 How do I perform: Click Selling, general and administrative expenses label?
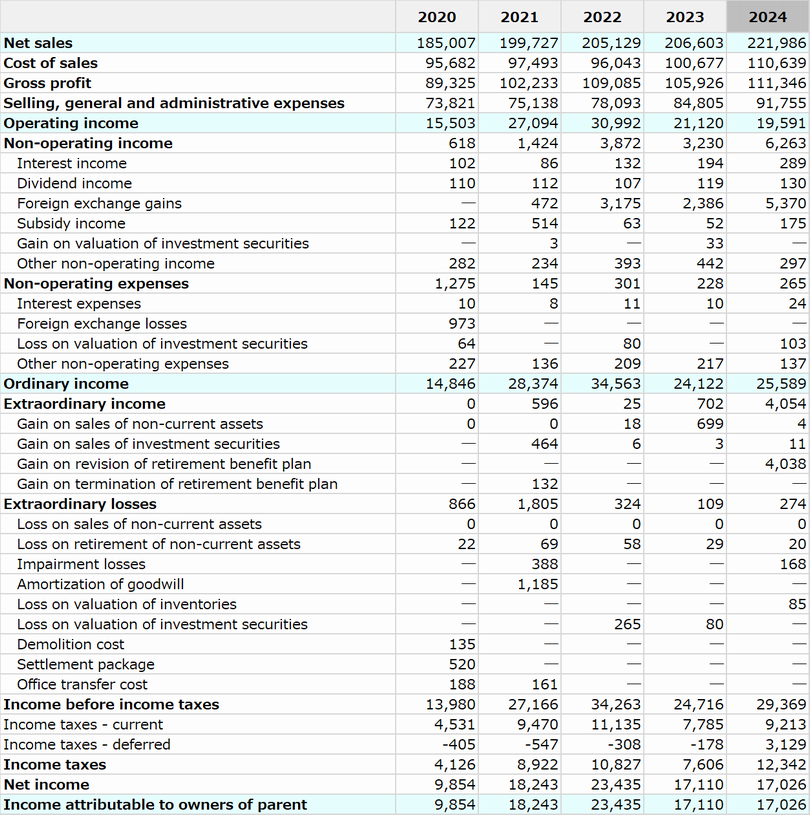[174, 103]
